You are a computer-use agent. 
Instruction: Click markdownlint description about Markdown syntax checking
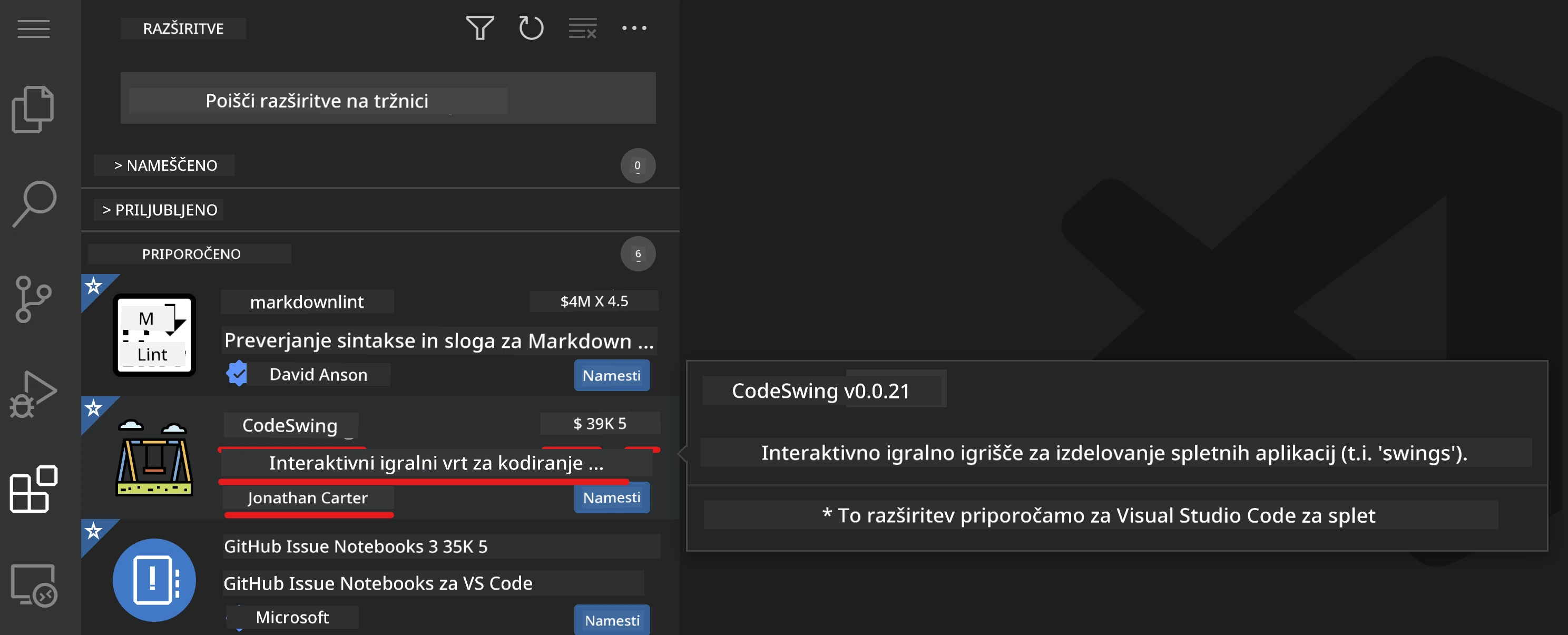[x=439, y=341]
